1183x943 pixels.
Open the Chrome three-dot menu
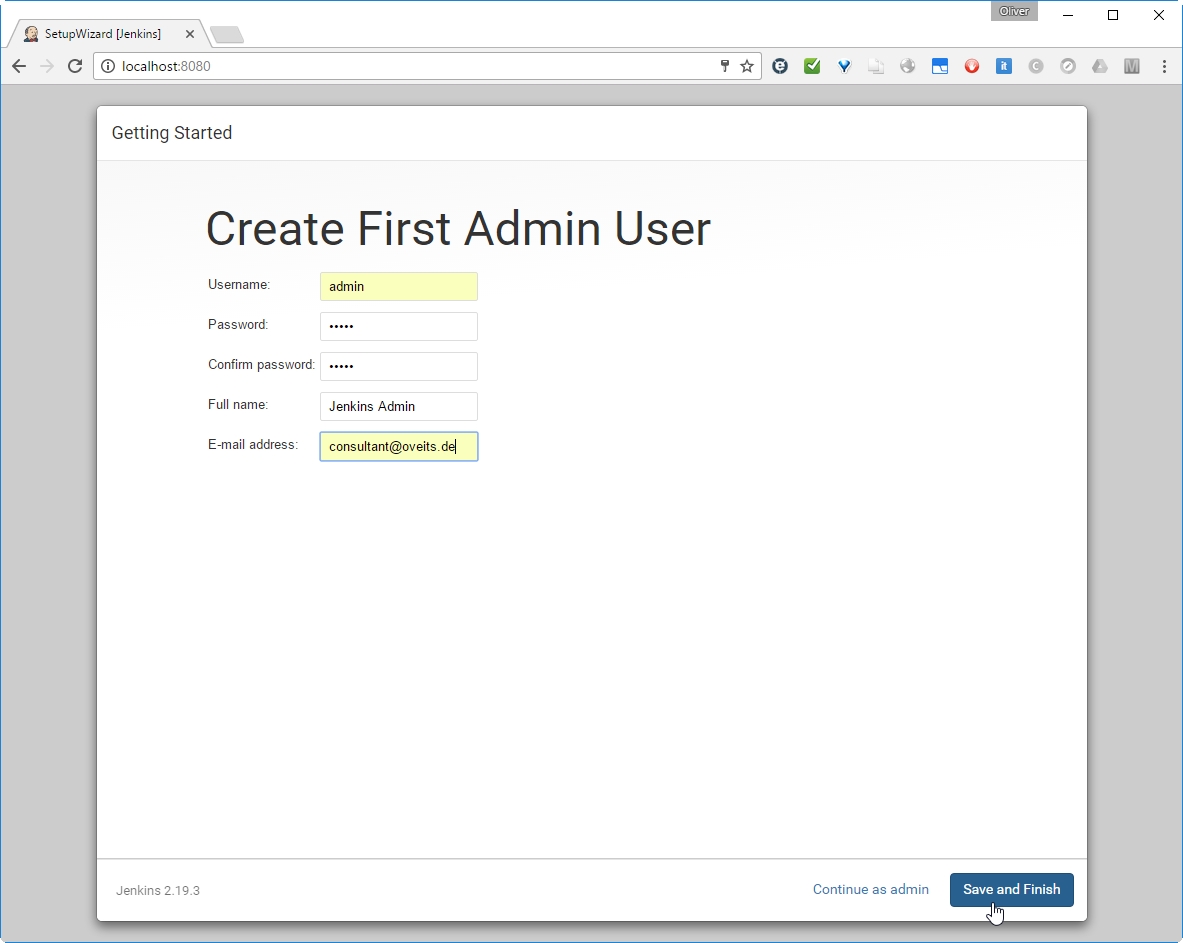[1164, 66]
